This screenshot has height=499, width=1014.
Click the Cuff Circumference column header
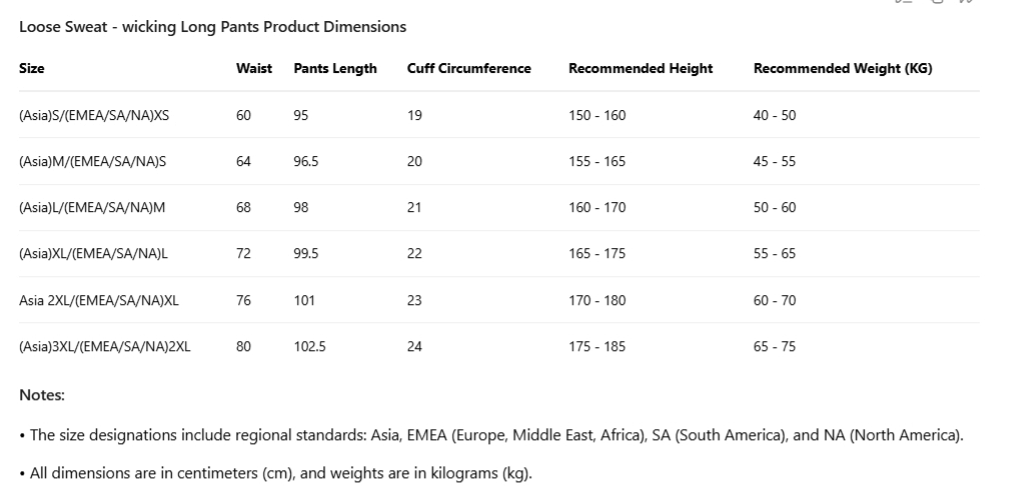[x=469, y=69]
